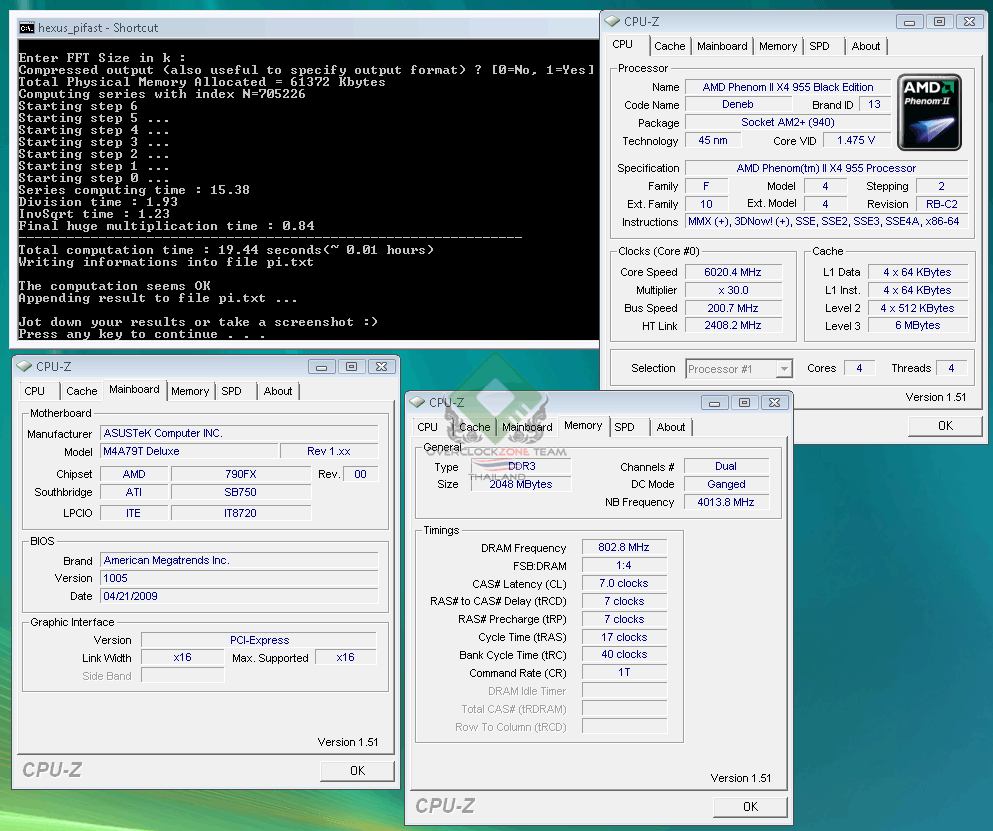Click the Level 3 cache value 6 MBytes
This screenshot has height=831, width=993.
(917, 326)
